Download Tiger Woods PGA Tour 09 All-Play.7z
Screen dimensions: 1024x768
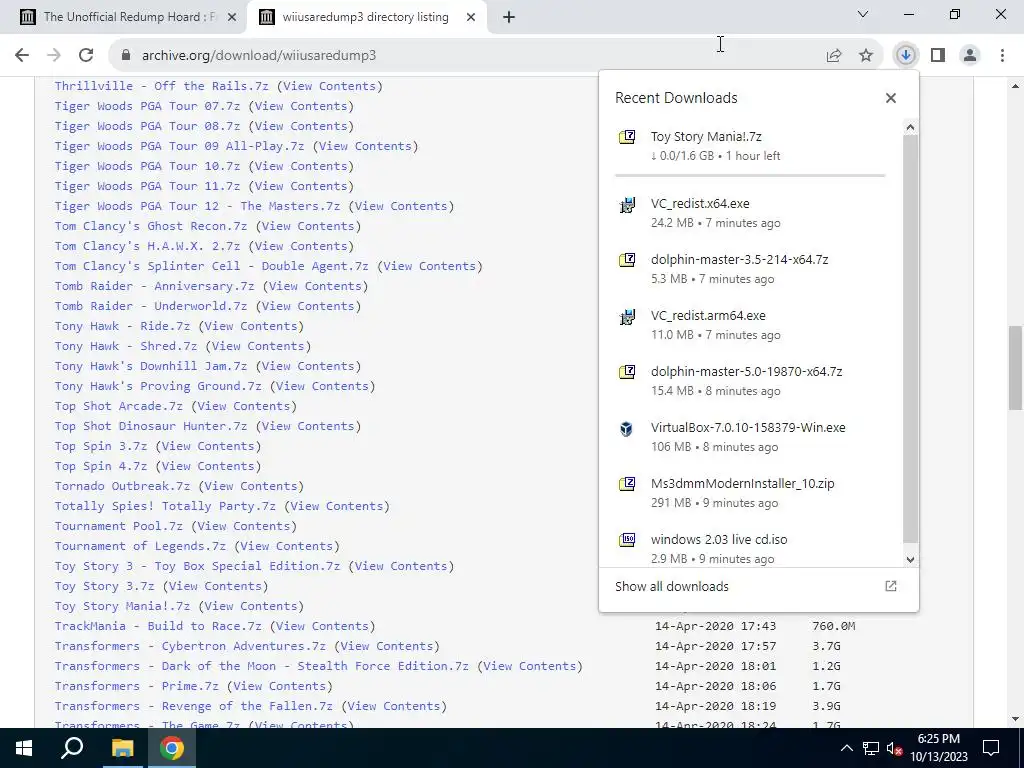point(179,146)
